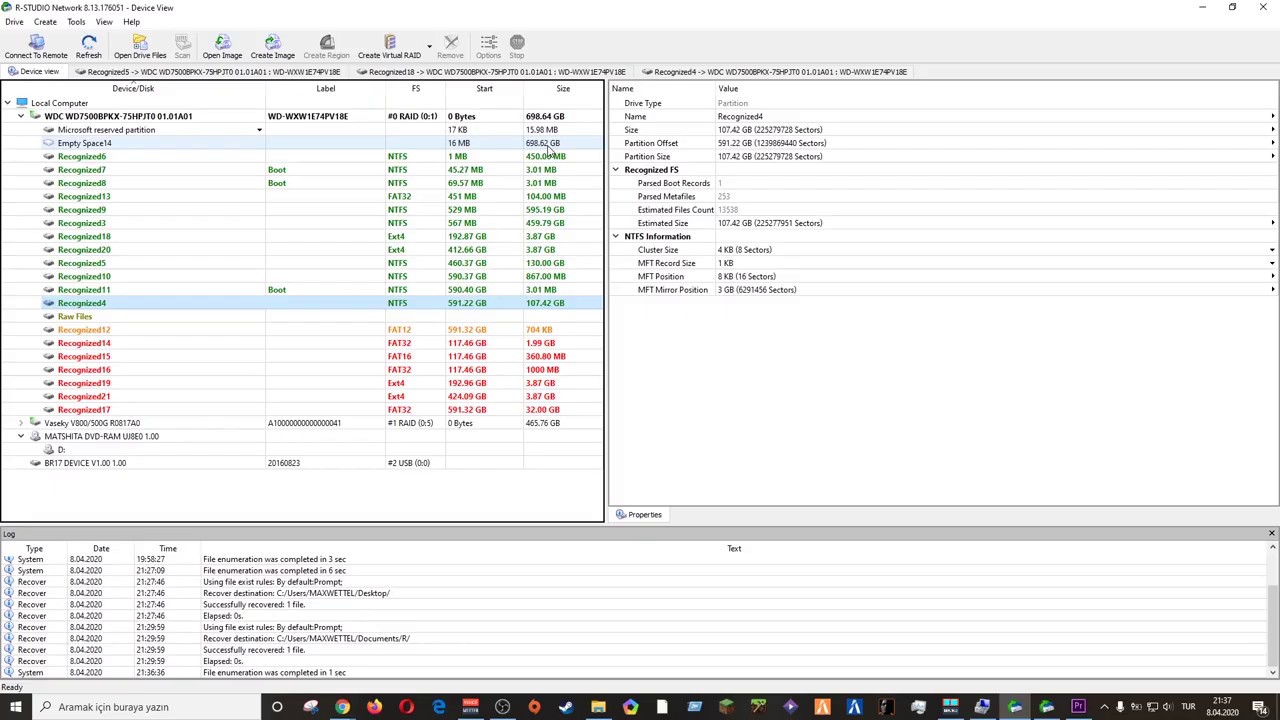Collapse the WDC WD7500BPKX drive node
Viewport: 1280px width, 720px height.
pos(20,116)
